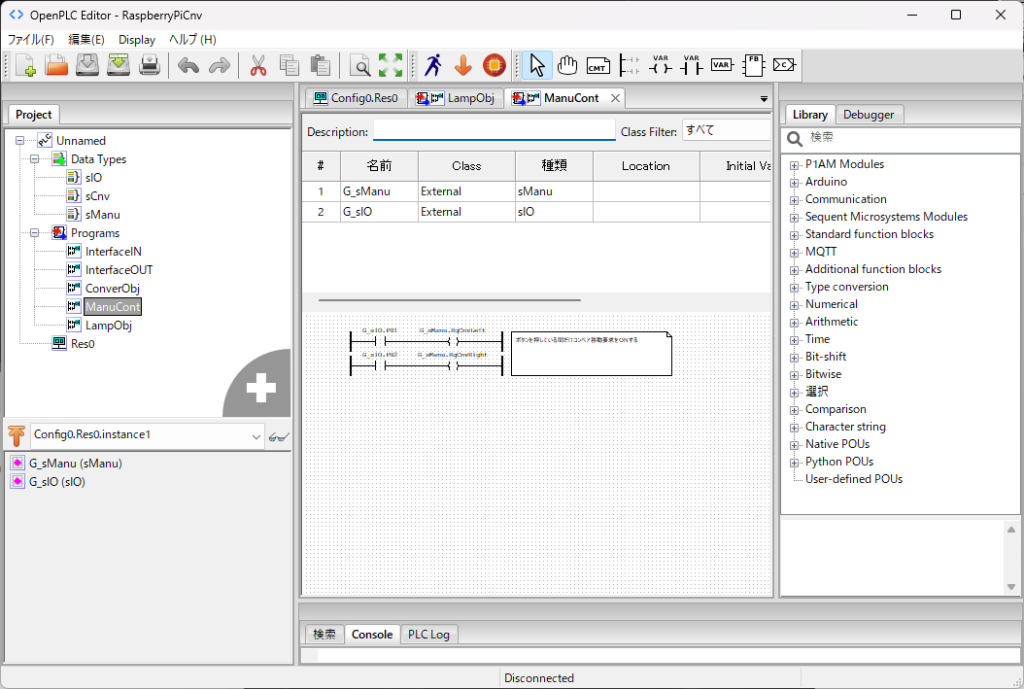1024x689 pixels.
Task: Click G_sIO (sIO) instance entry
Action: (57, 482)
